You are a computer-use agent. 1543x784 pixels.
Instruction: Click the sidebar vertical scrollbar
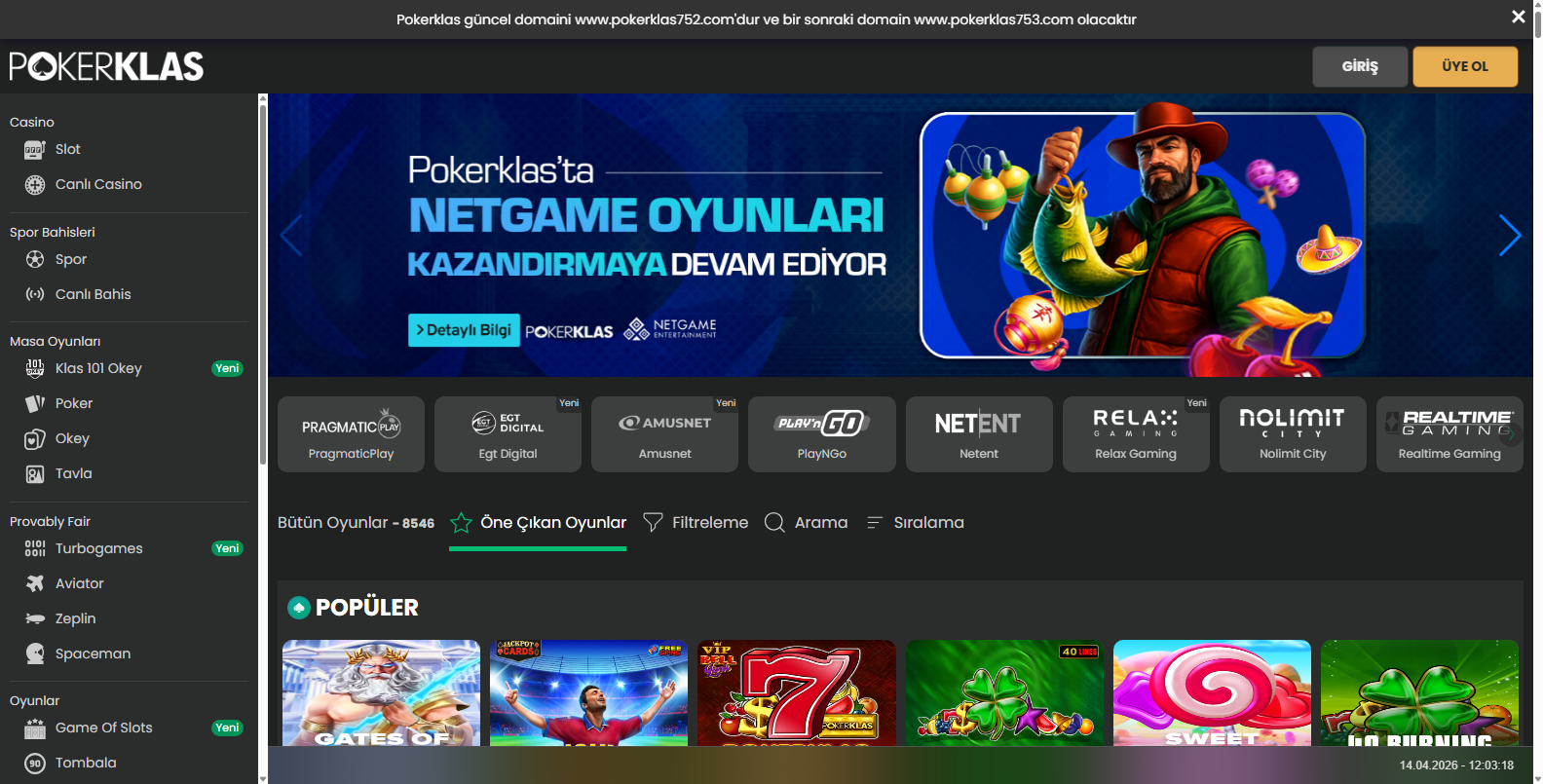(262, 282)
